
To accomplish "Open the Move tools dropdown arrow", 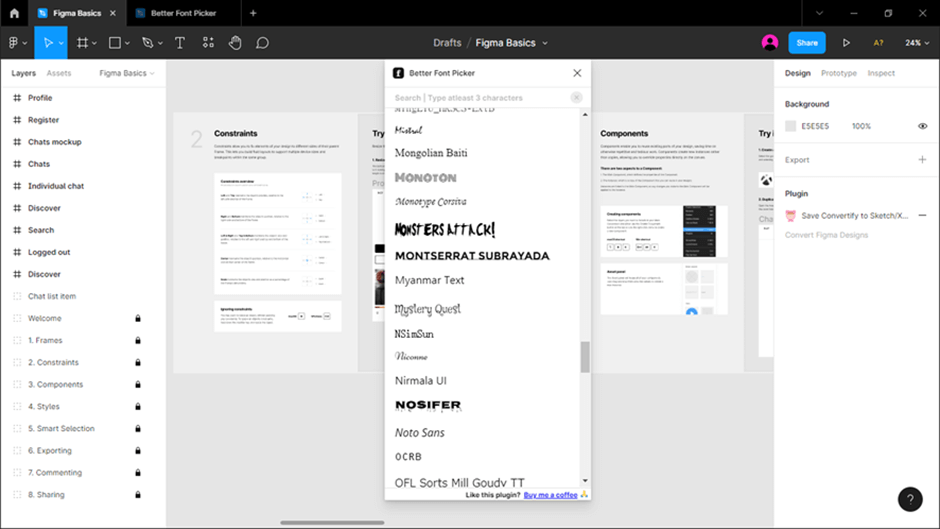I will (61, 43).
